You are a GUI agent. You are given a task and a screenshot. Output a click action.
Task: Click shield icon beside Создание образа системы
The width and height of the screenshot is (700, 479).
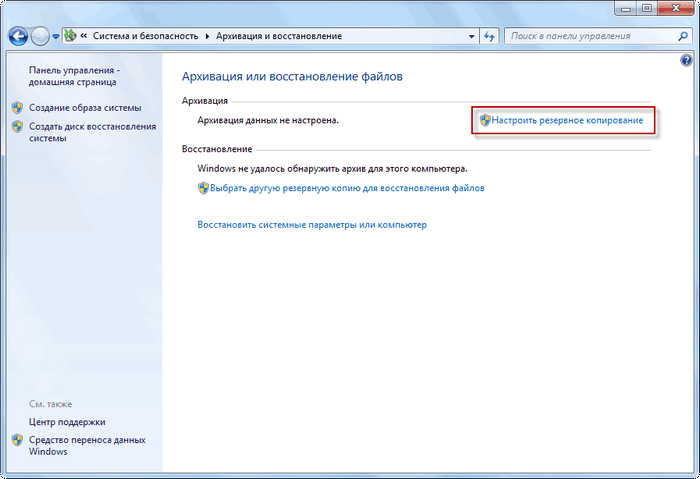tap(17, 108)
